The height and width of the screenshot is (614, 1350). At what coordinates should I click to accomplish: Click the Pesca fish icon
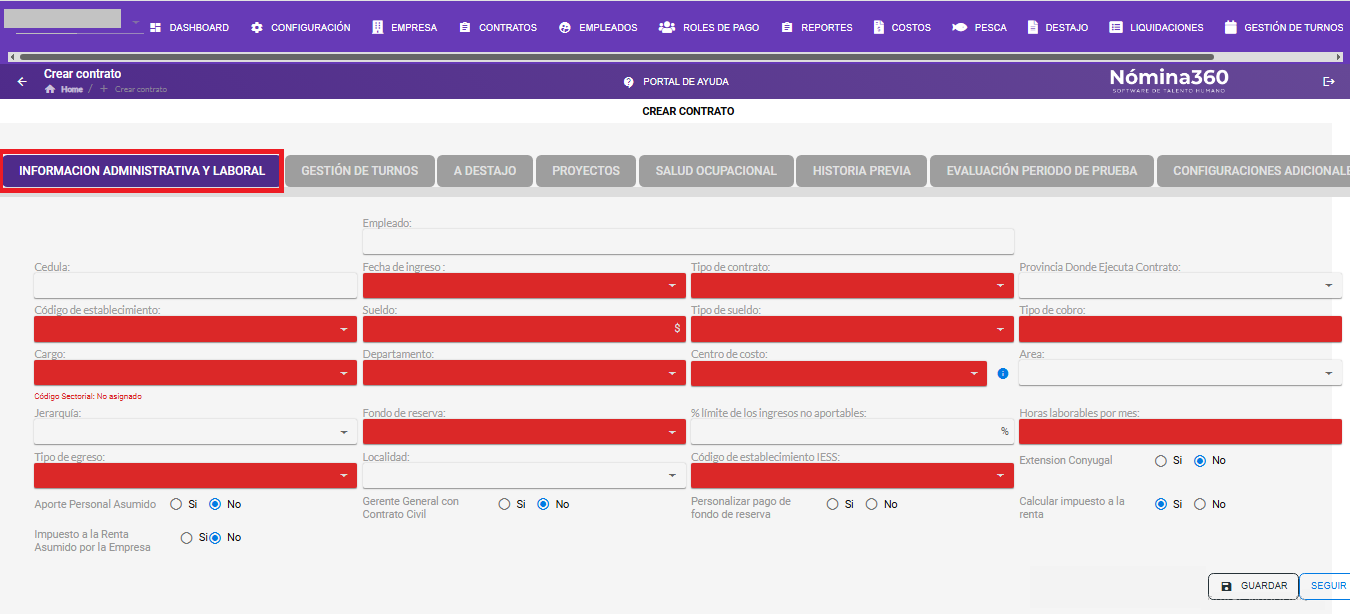tap(959, 28)
